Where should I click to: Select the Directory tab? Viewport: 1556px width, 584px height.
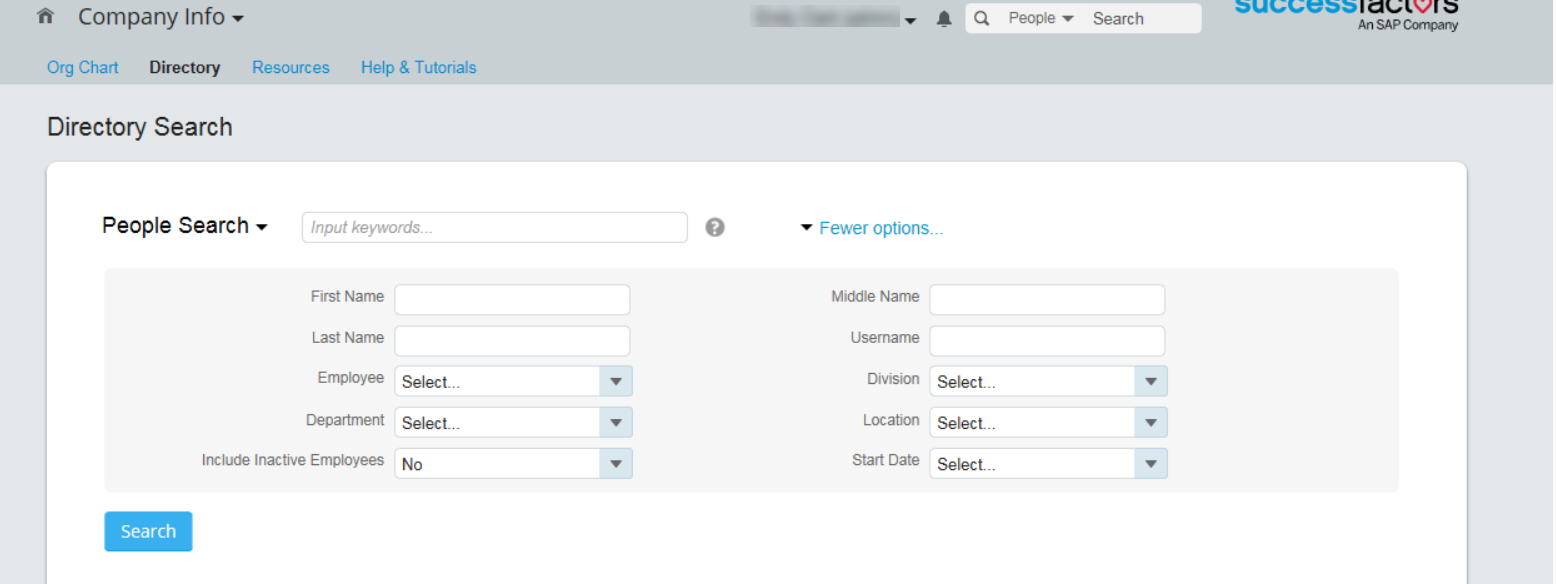pyautogui.click(x=185, y=68)
